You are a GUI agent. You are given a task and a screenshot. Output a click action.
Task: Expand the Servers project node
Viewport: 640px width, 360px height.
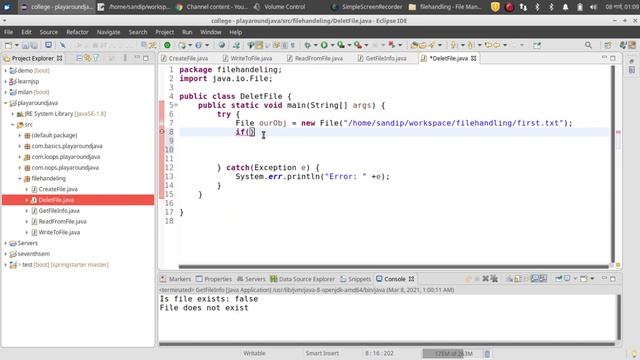pyautogui.click(x=5, y=243)
